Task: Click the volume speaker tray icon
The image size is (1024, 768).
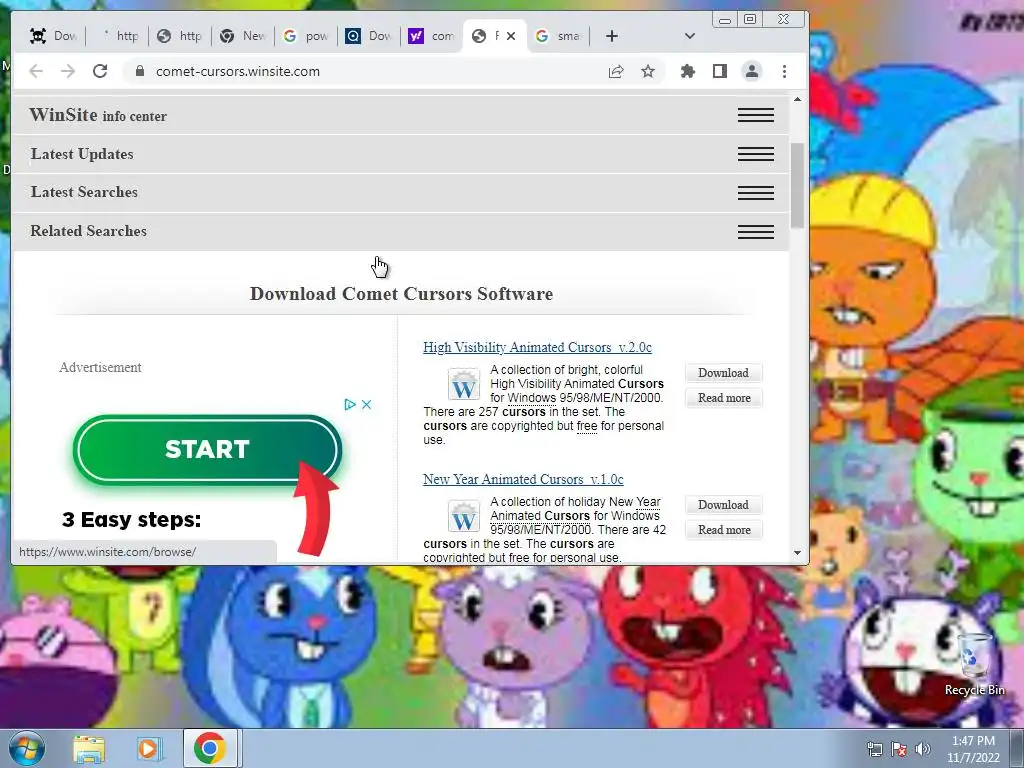Action: coord(923,750)
